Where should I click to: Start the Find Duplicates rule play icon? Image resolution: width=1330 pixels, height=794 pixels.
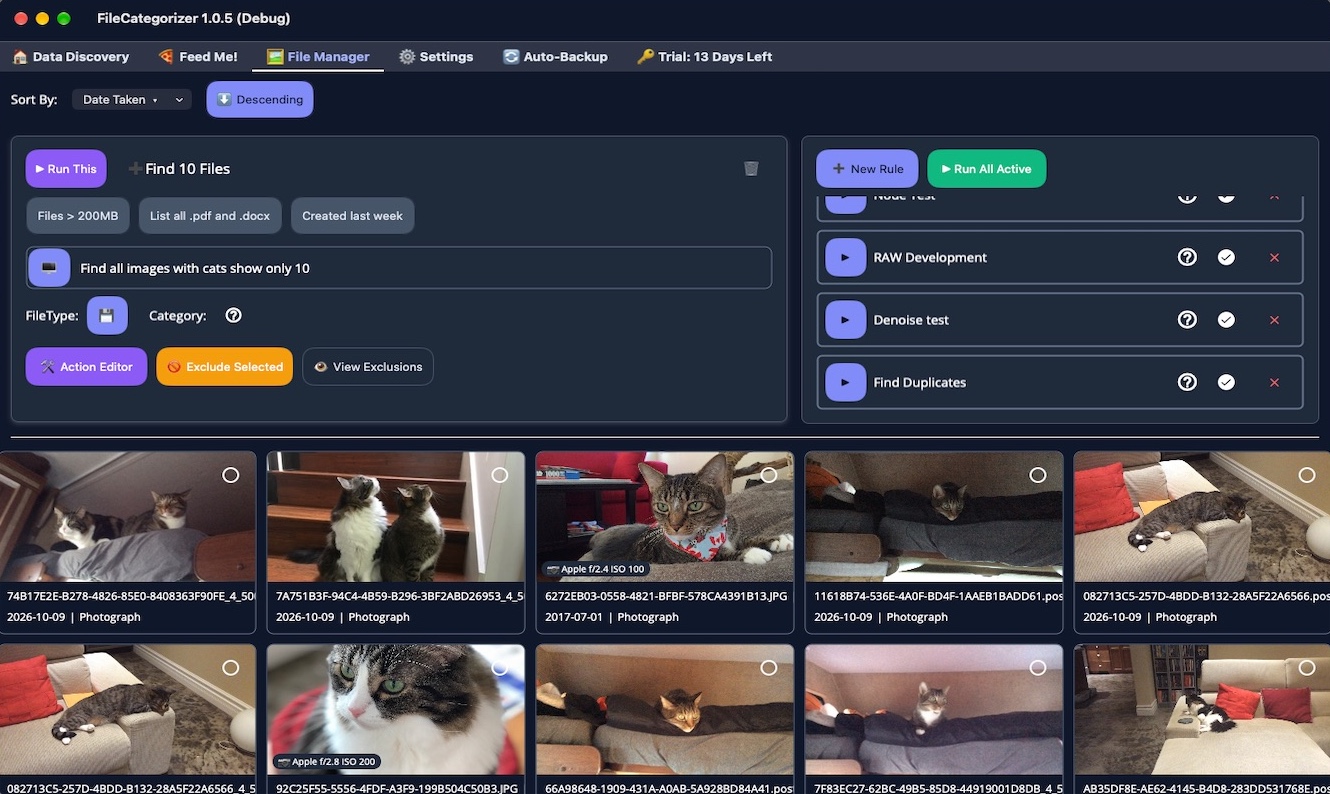coord(845,382)
